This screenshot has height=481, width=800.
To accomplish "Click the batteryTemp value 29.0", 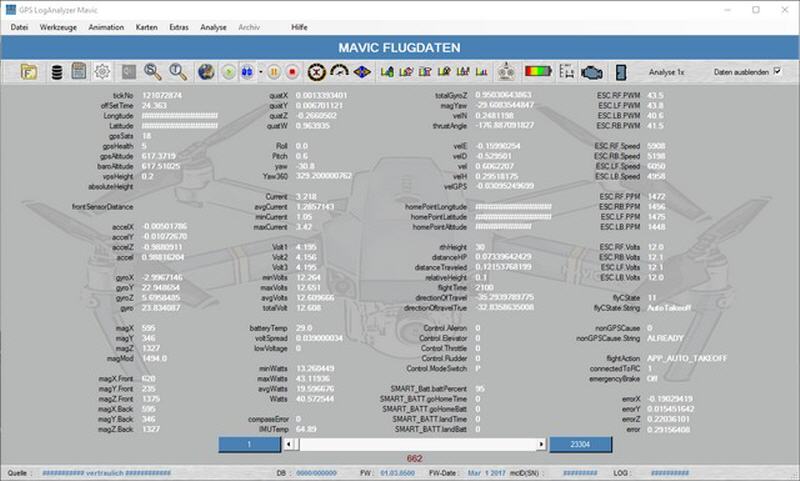I will (304, 328).
